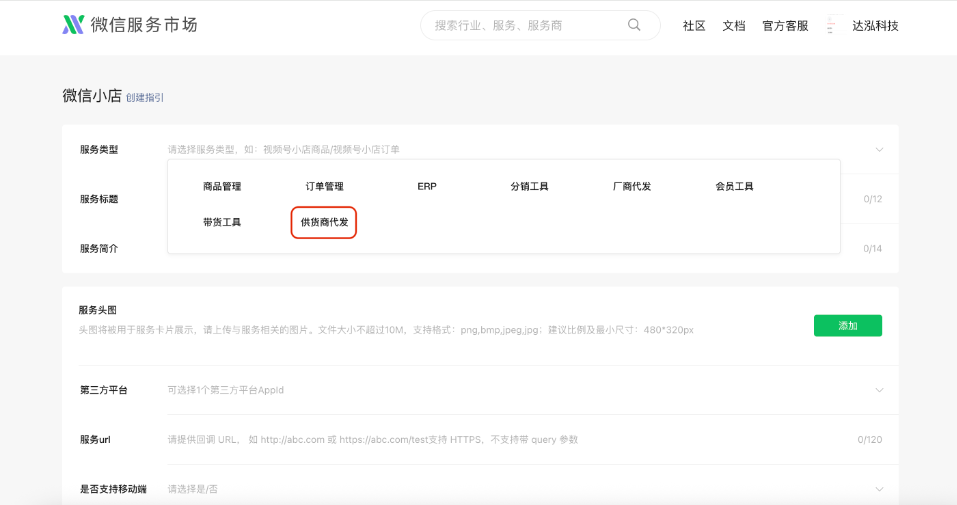Select the 带货工具 option
Viewport: 957px width, 505px height.
[222, 222]
